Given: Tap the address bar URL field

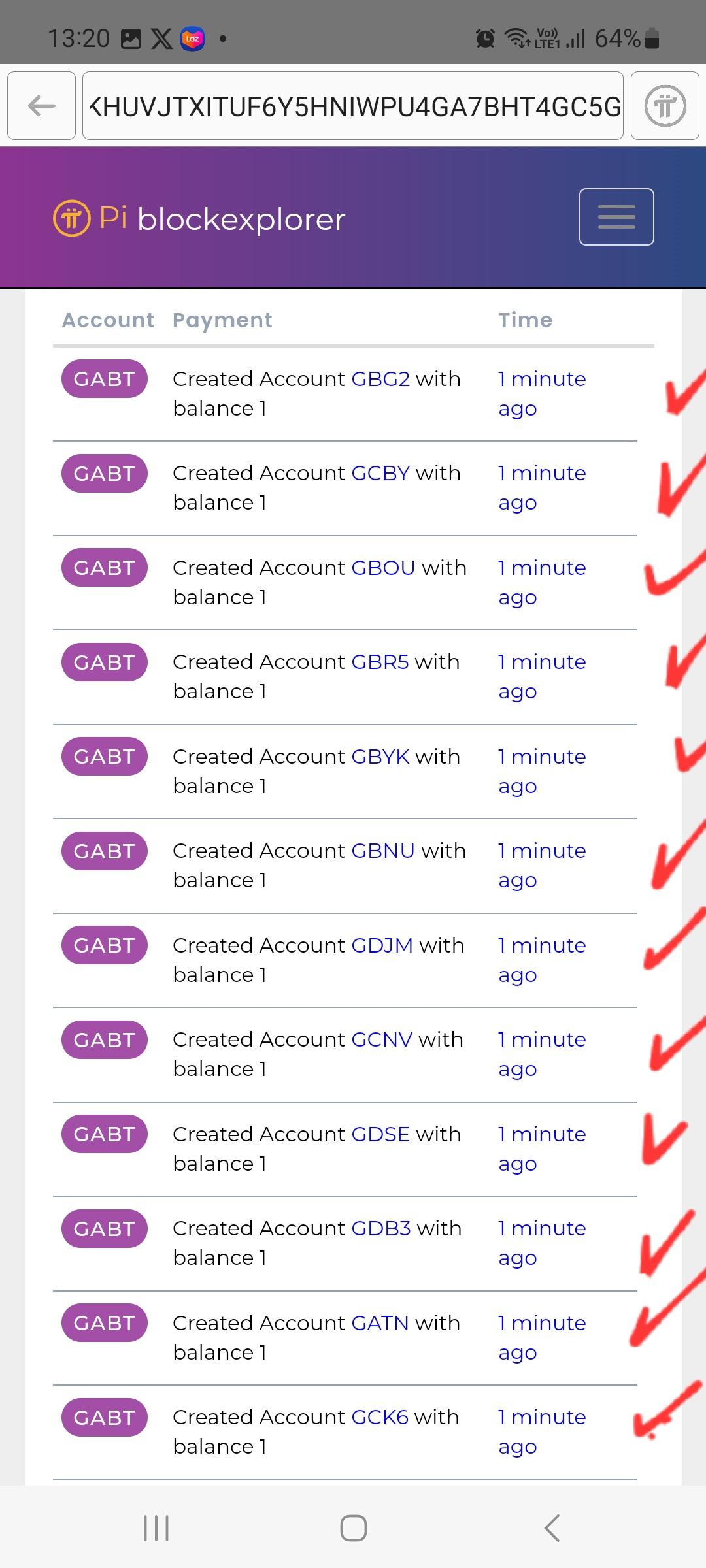Looking at the screenshot, I should pos(353,106).
